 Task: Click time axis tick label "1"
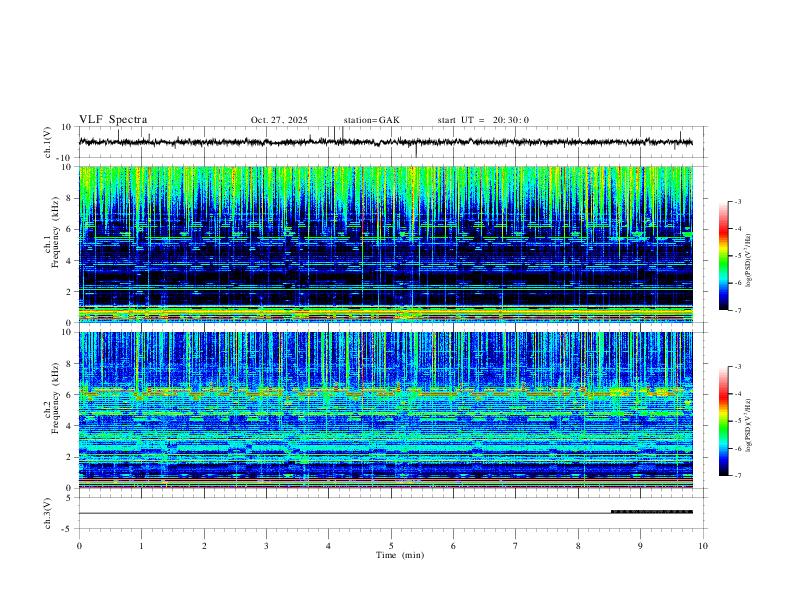point(141,546)
